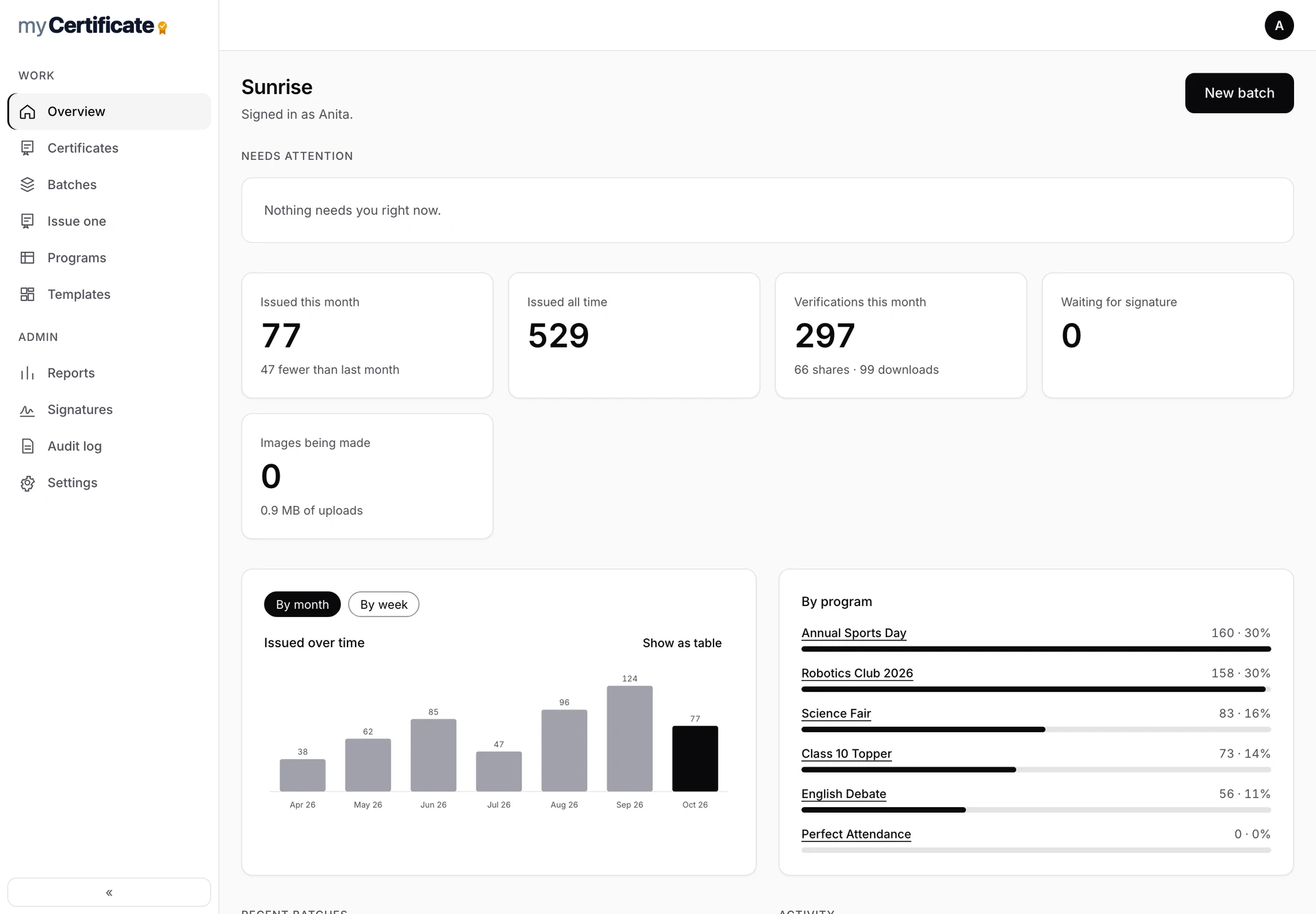
Task: Click the Waiting for signature card
Action: pos(1167,335)
